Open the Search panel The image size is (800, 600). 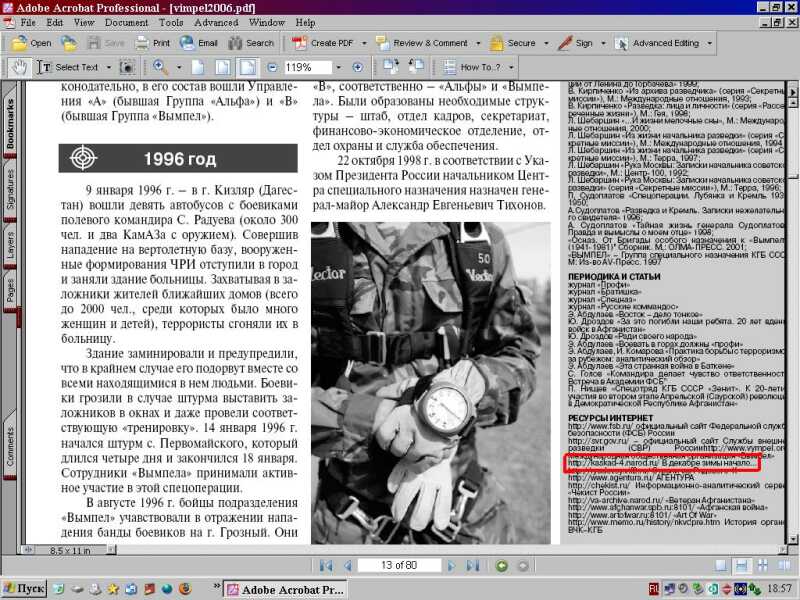pos(250,43)
